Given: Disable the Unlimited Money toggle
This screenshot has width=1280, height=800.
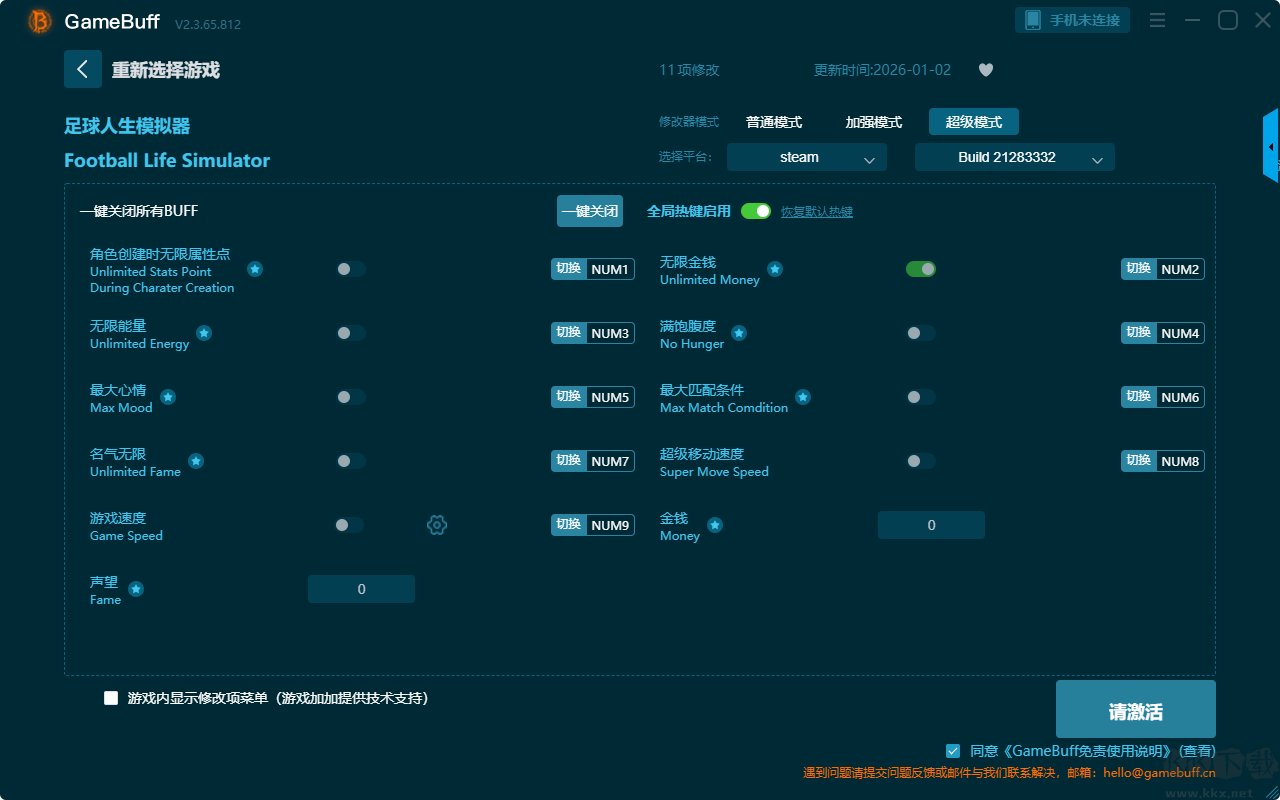Looking at the screenshot, I should coord(921,269).
